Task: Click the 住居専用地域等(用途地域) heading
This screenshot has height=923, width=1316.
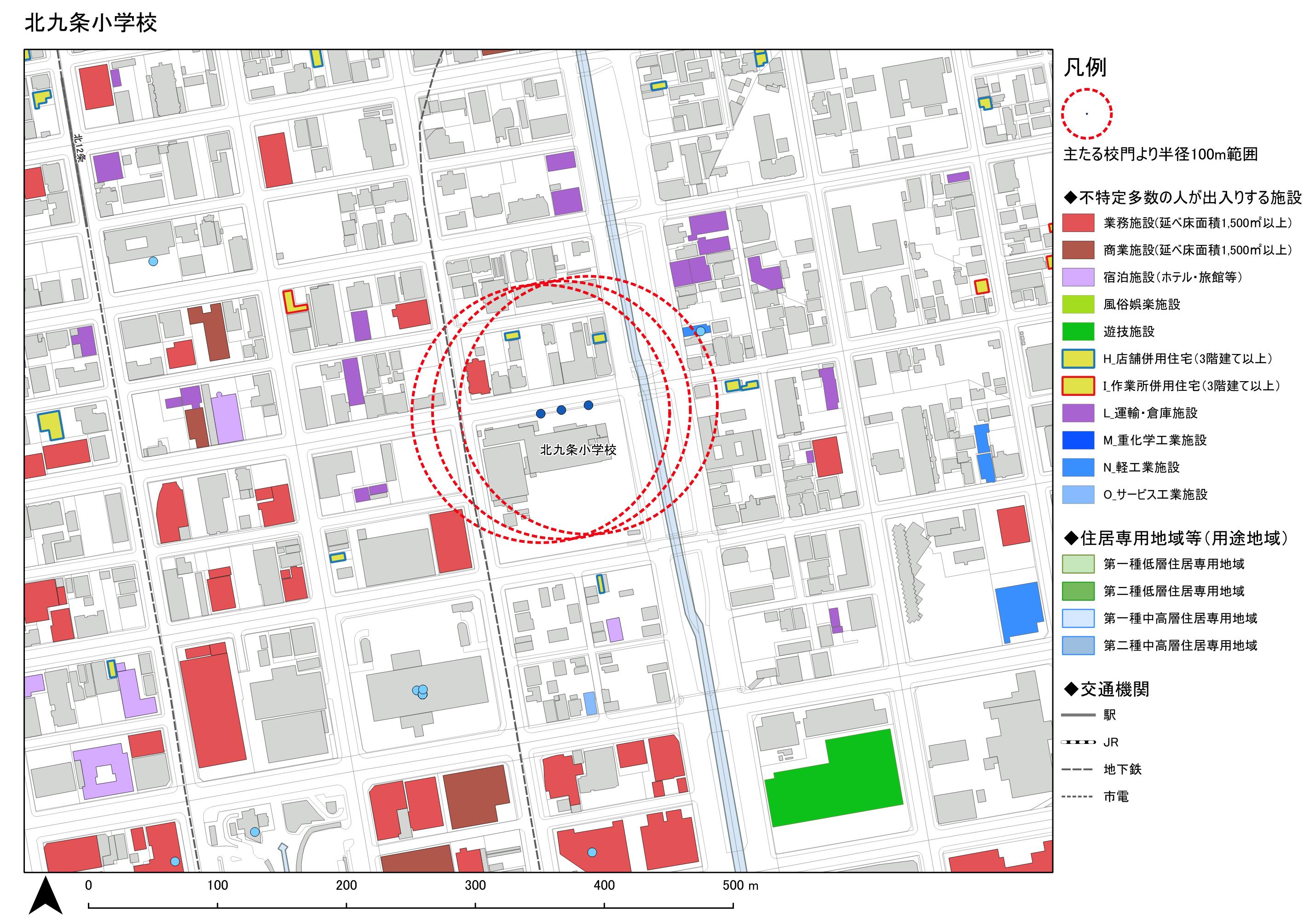Action: 1176,538
